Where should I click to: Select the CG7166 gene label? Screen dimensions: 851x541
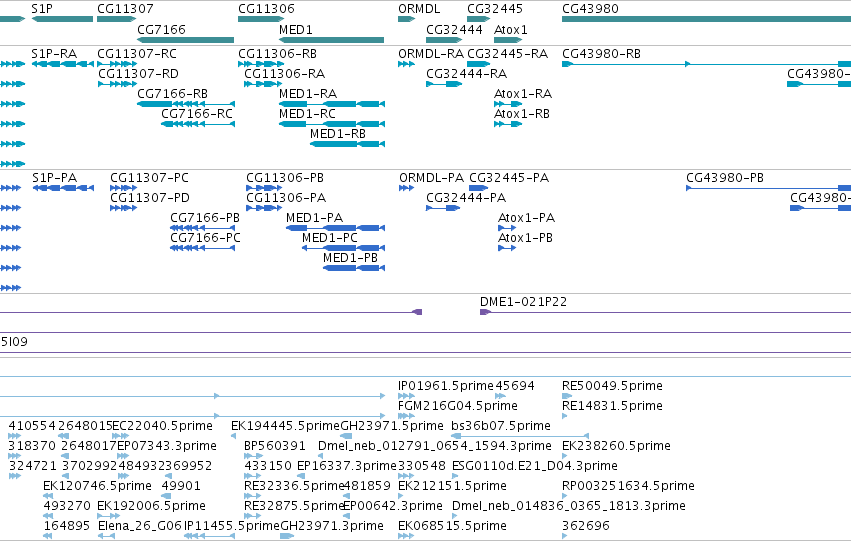point(161,29)
